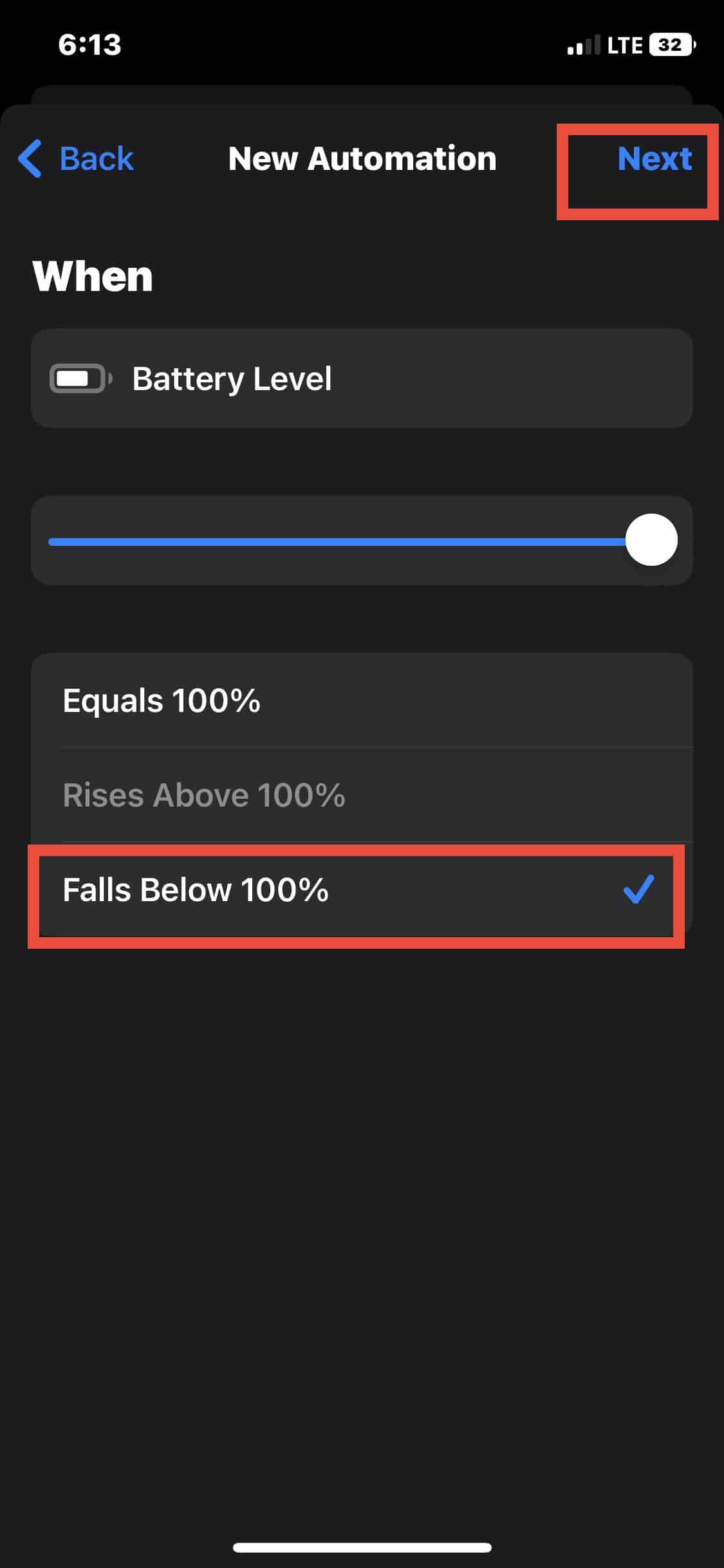Tap the blue checkmark on Falls Below
The height and width of the screenshot is (1568, 724).
(x=638, y=890)
